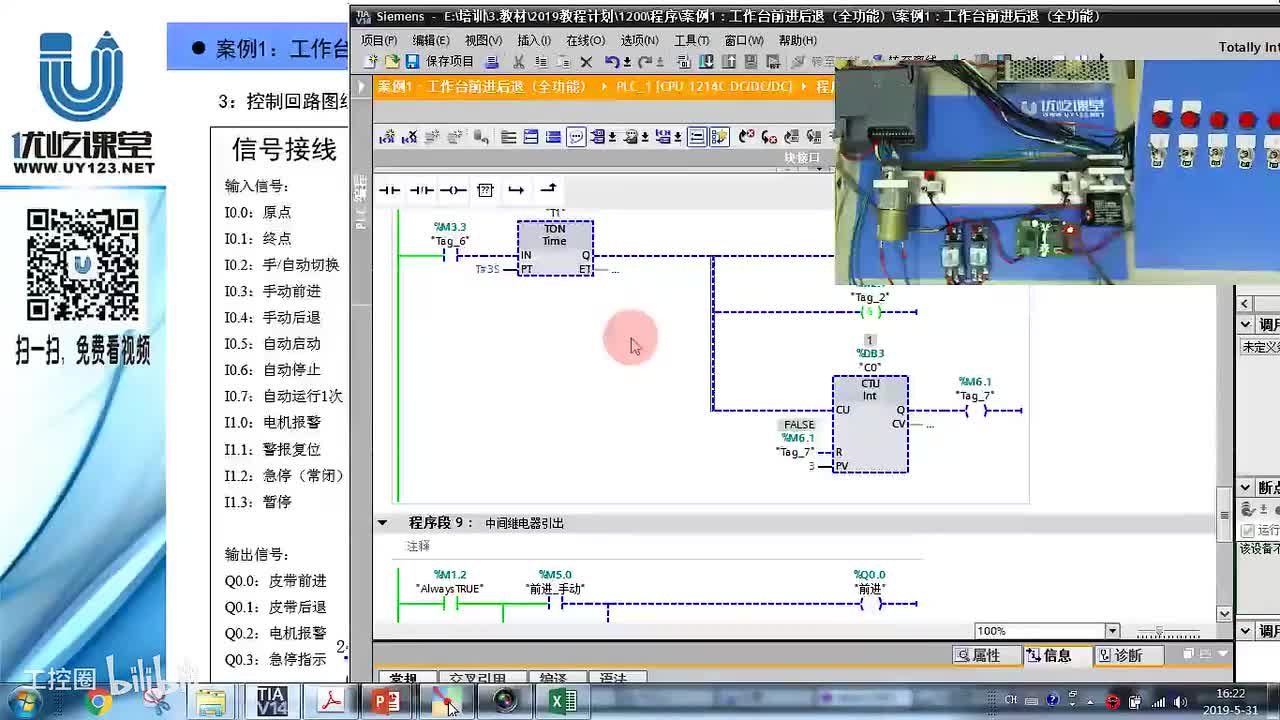Click the Windows Start button
The height and width of the screenshot is (720, 1280).
tap(25, 702)
